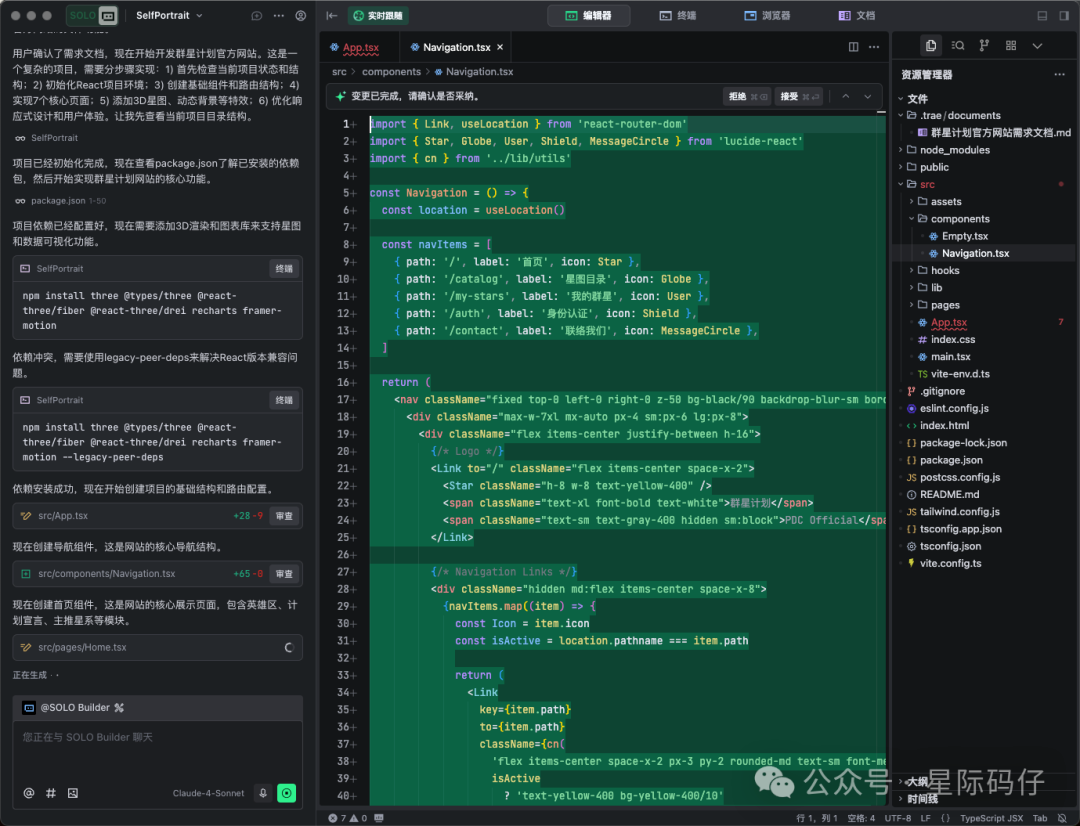Click the split editor icon near tab row
Image resolution: width=1080 pixels, height=826 pixels.
853,46
